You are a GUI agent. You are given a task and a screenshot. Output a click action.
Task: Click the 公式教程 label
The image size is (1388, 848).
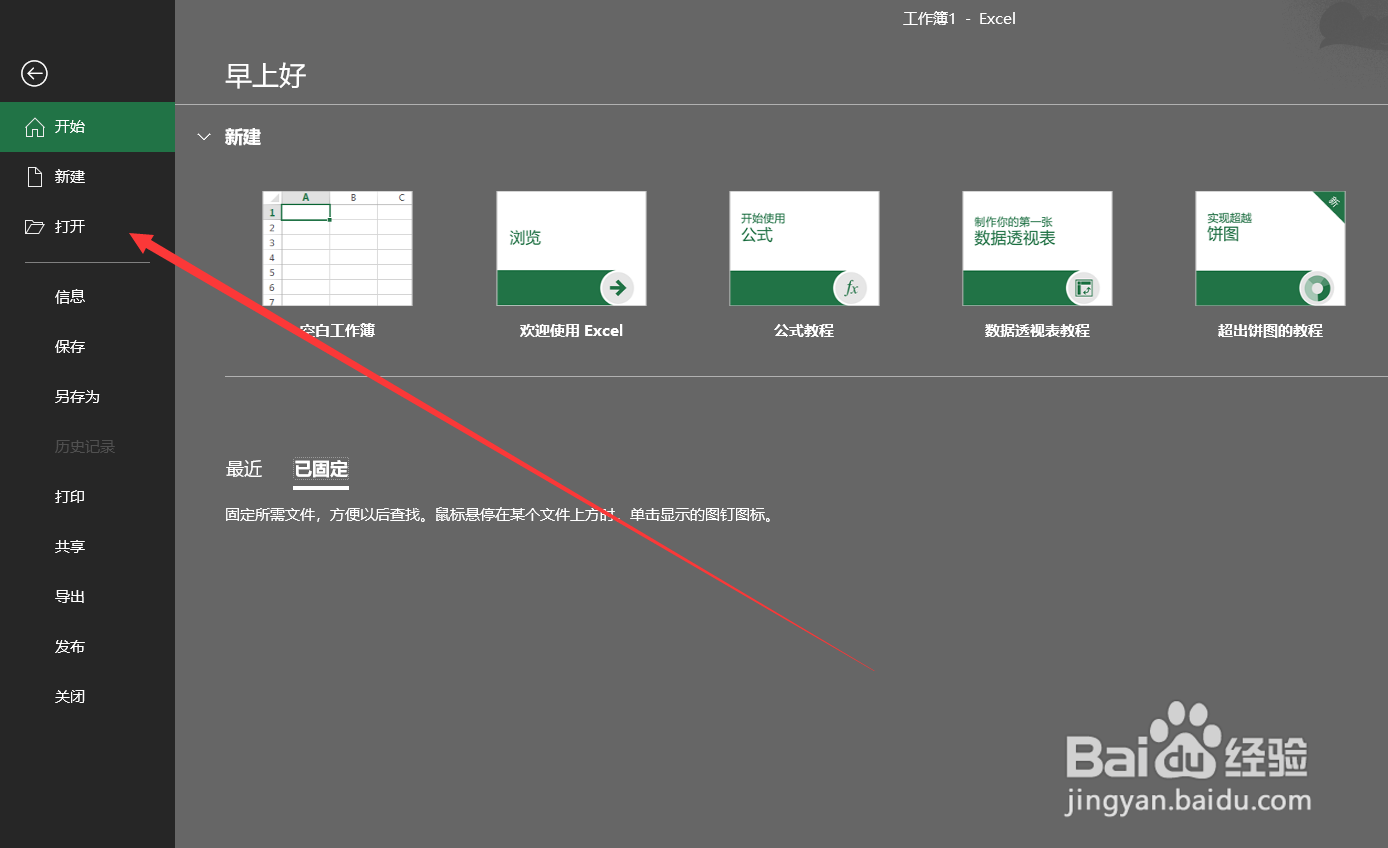click(x=804, y=330)
